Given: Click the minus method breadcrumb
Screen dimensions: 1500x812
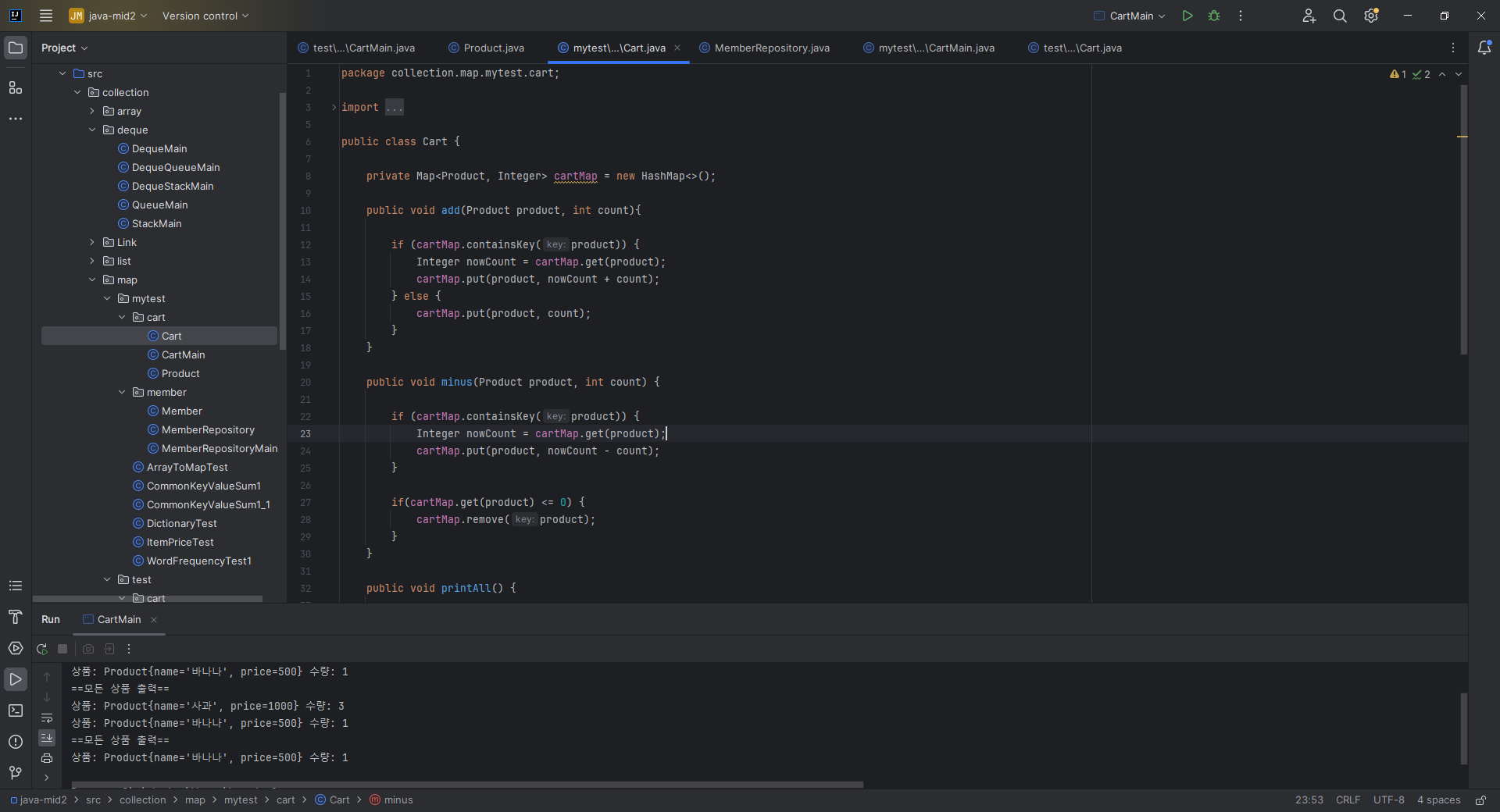Looking at the screenshot, I should tap(391, 800).
